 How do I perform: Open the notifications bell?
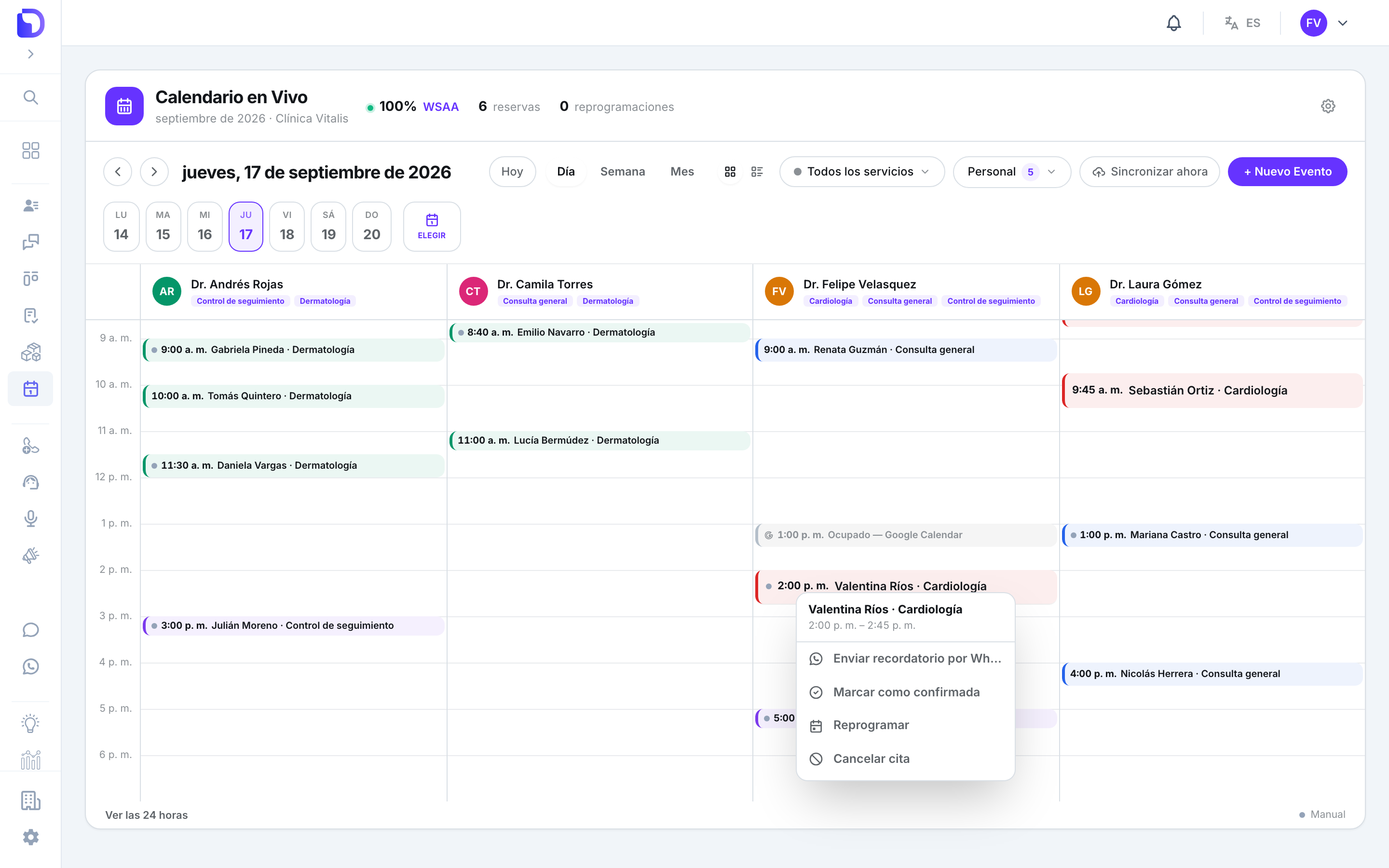click(1174, 23)
